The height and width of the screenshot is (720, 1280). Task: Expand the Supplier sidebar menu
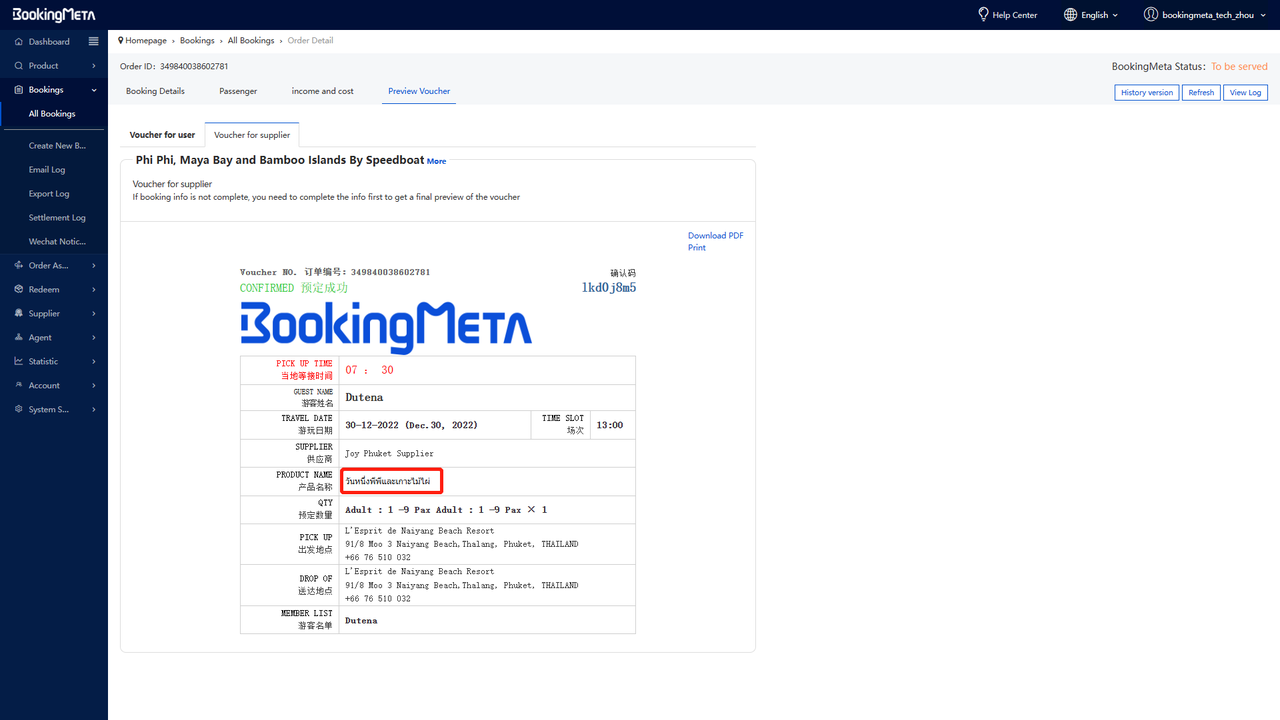tap(54, 314)
